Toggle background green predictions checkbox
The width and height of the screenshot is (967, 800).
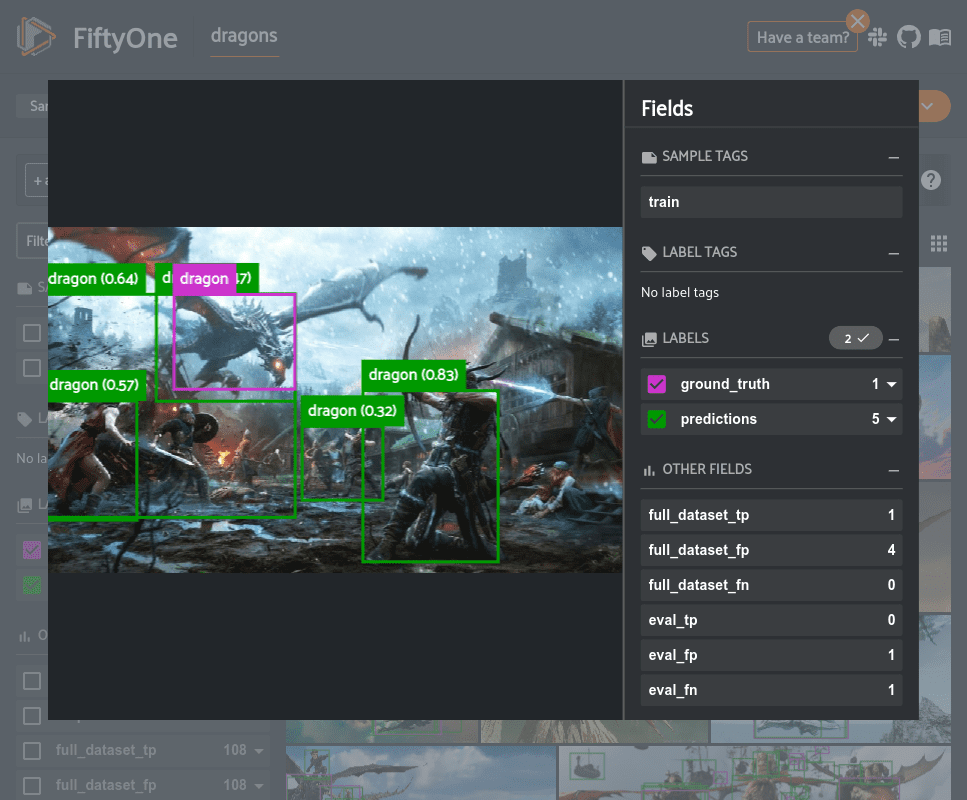[x=31, y=585]
